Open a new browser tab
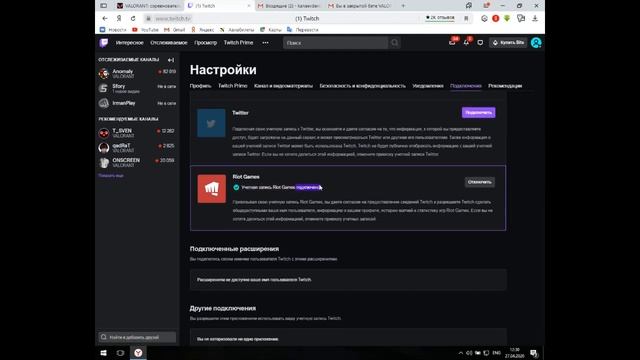The image size is (640, 360). click(403, 6)
